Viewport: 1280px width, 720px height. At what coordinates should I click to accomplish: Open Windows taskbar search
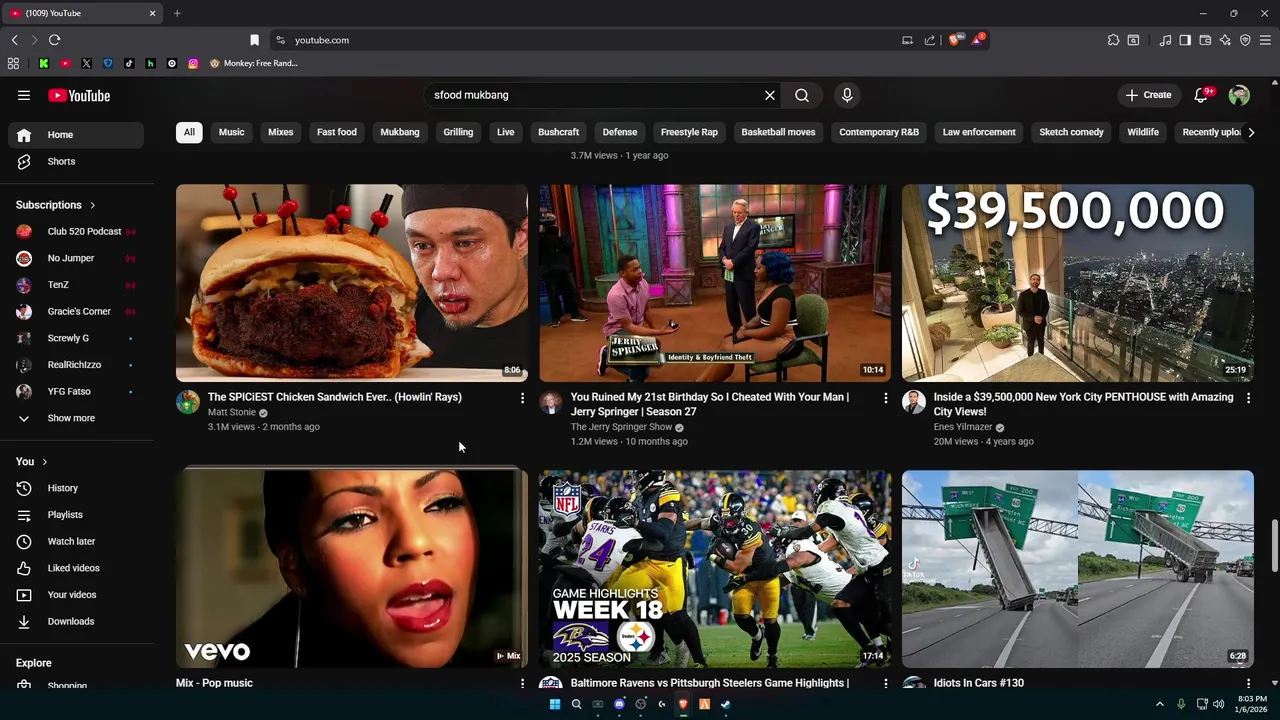point(576,704)
